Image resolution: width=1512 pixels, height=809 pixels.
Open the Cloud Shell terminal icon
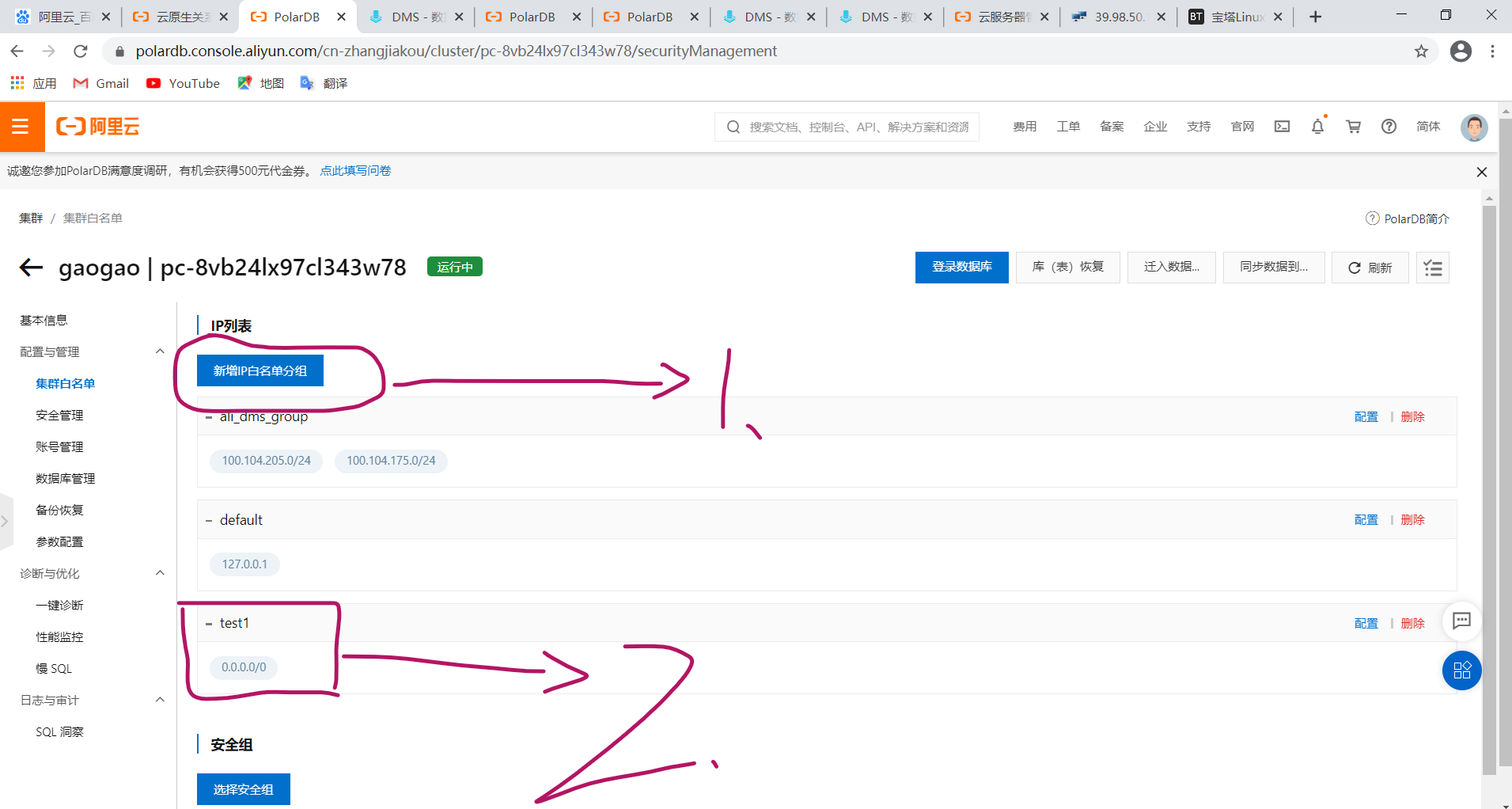coord(1282,127)
